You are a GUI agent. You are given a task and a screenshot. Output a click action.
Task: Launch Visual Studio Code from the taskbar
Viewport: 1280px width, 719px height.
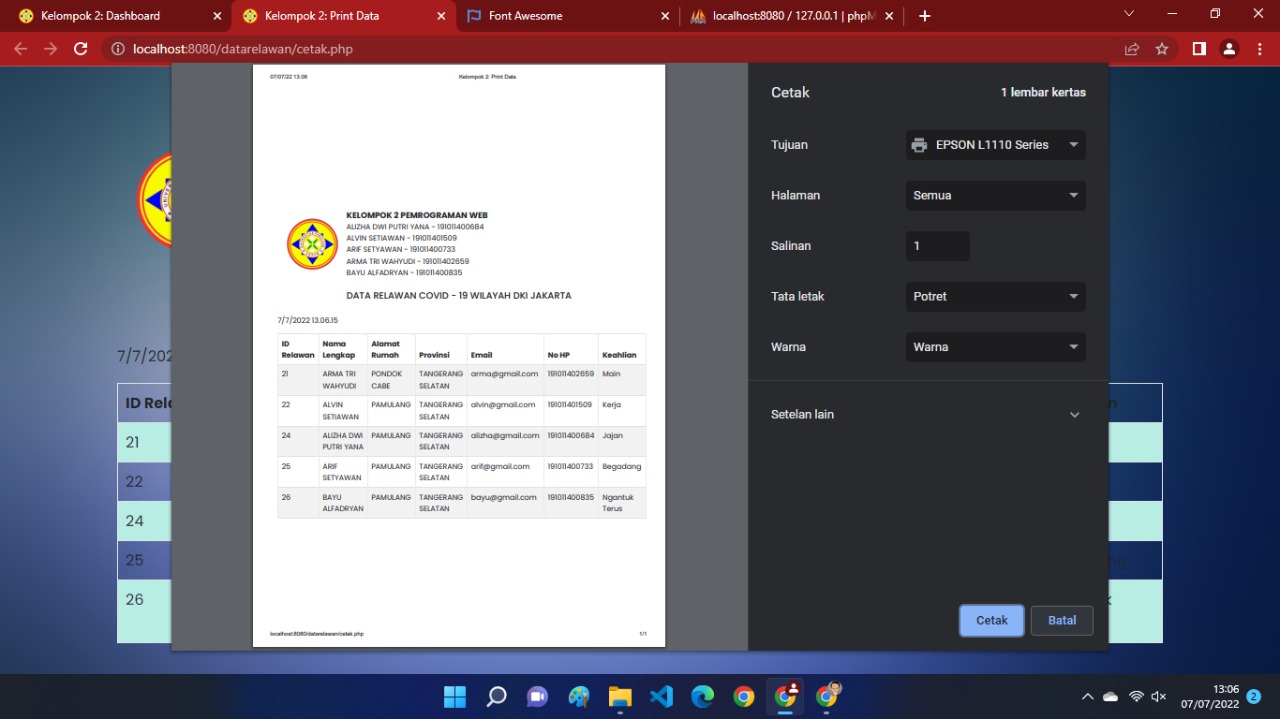[x=661, y=696]
